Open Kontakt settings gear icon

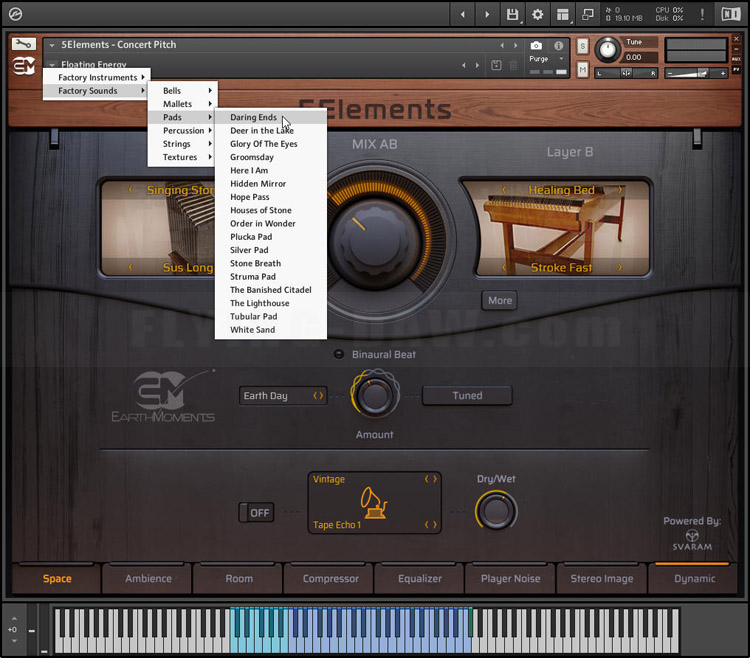(x=538, y=14)
